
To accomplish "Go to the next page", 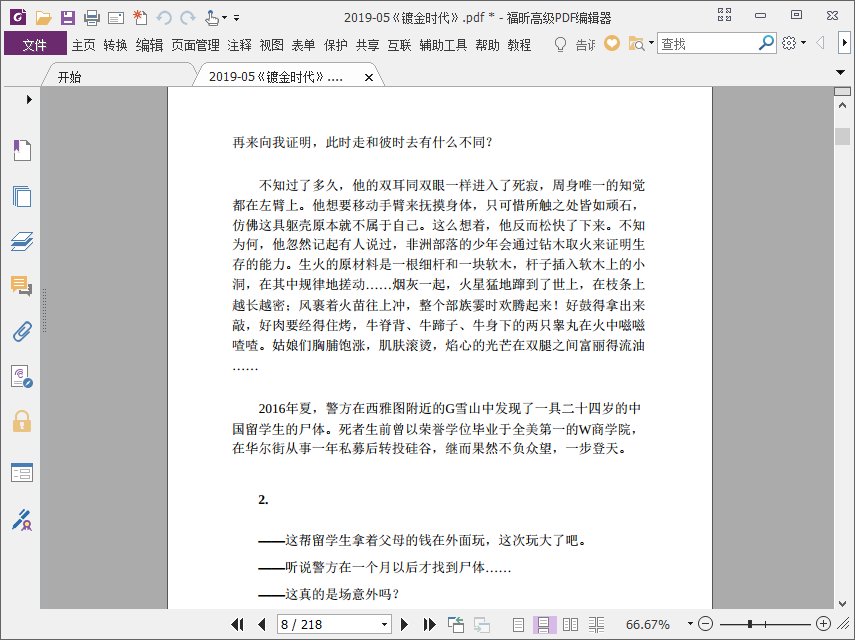I will [x=404, y=624].
